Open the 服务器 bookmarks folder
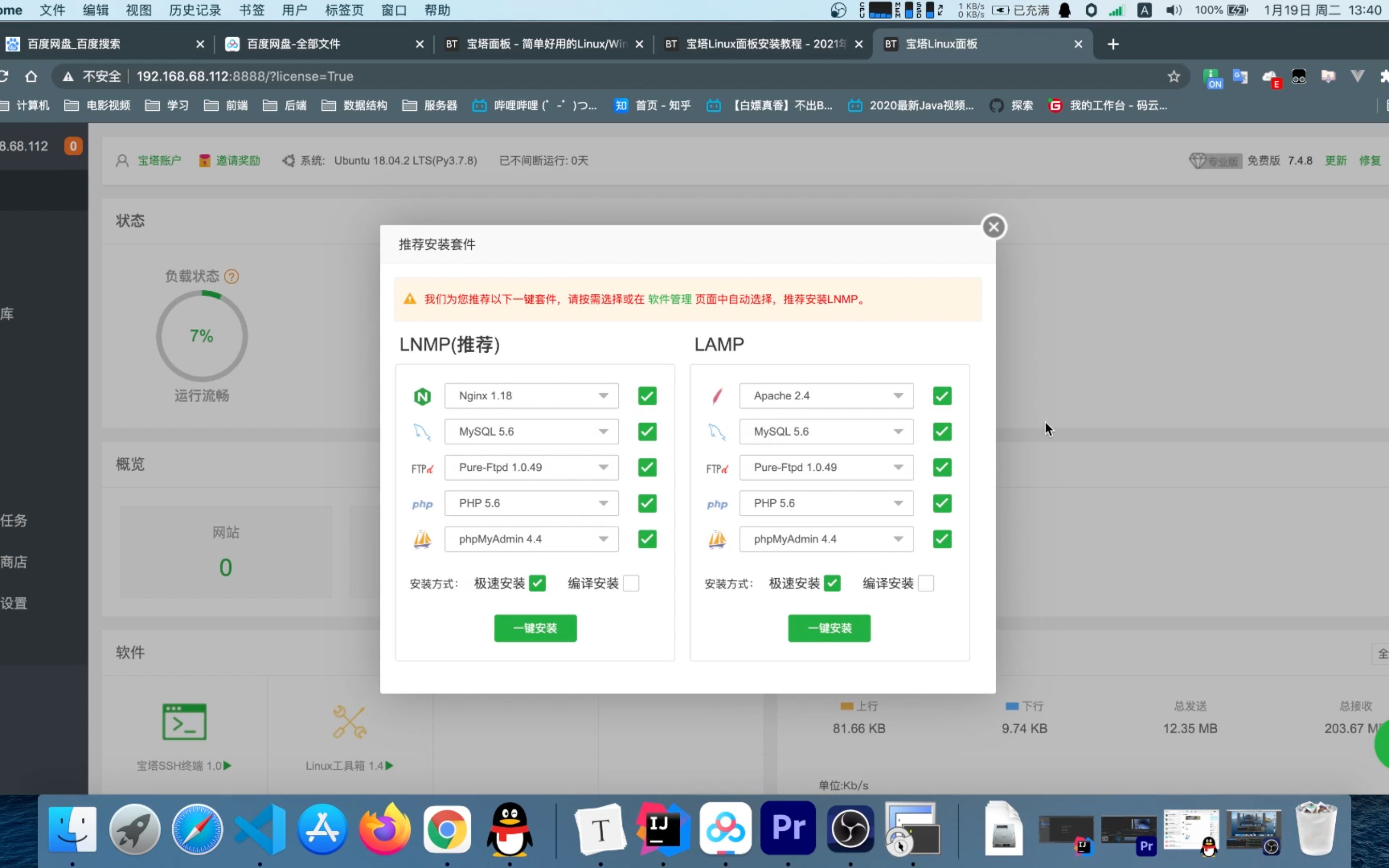This screenshot has height=868, width=1389. point(430,106)
